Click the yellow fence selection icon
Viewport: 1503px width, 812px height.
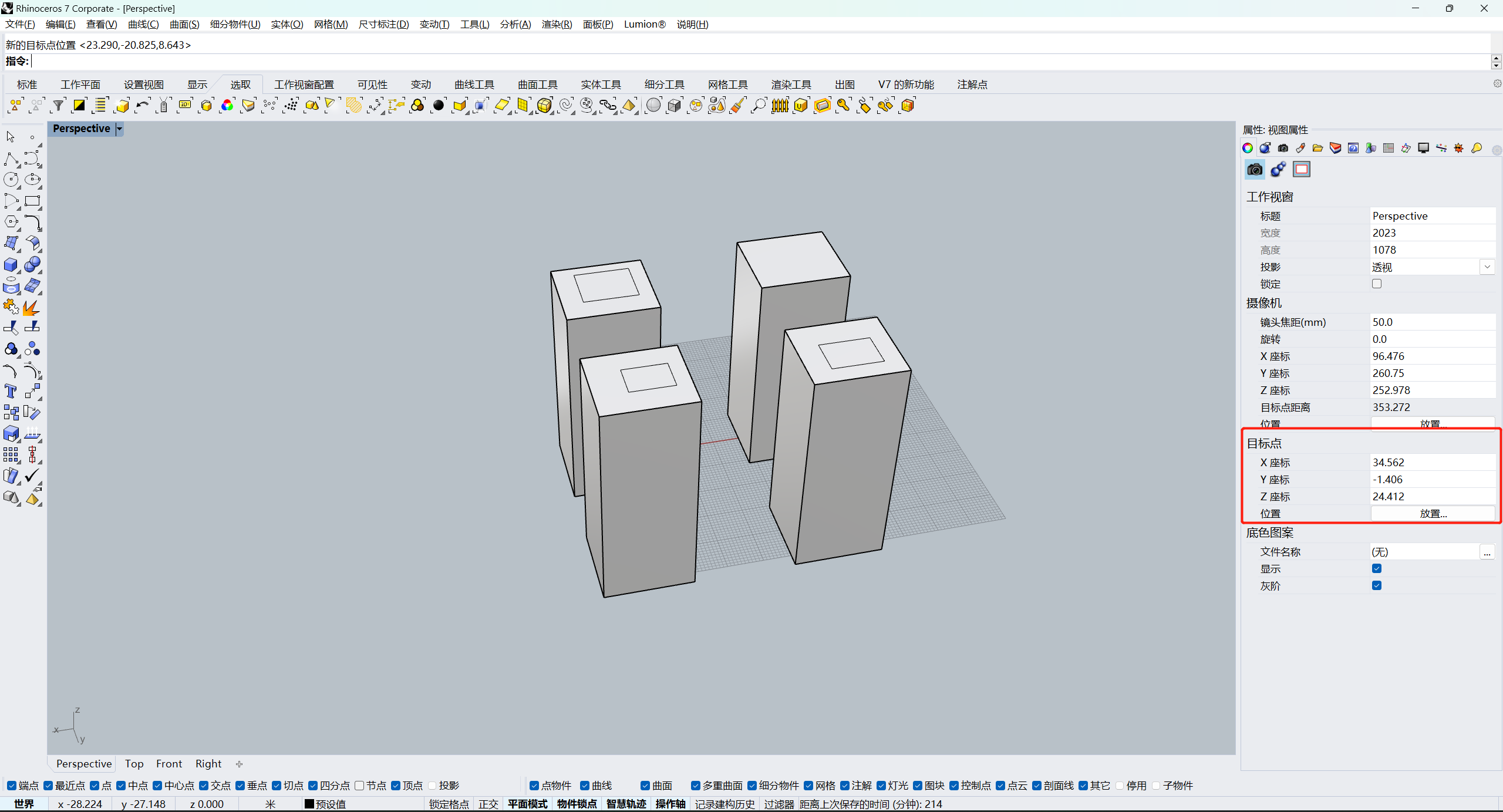780,106
